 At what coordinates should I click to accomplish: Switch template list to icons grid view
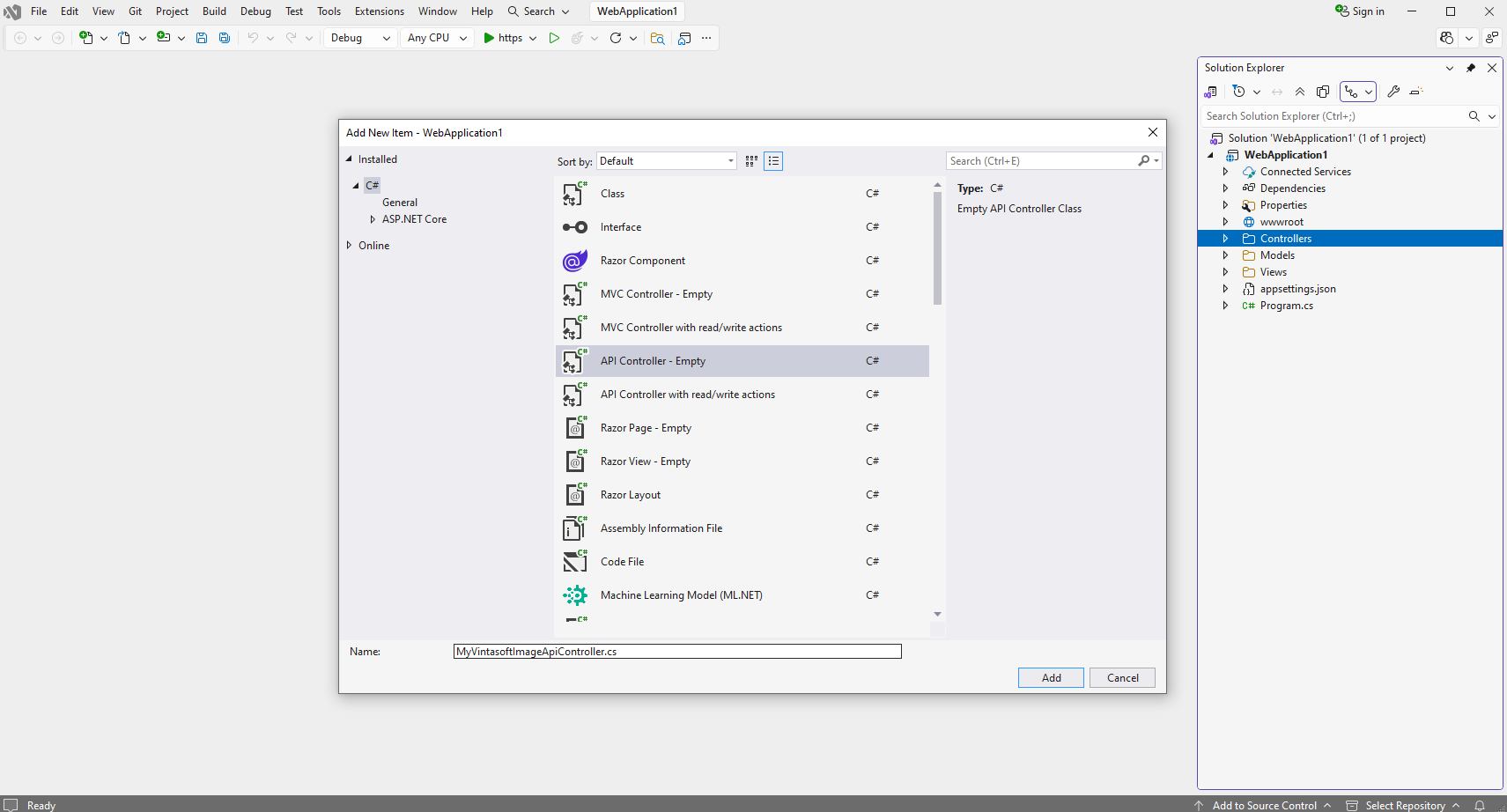tap(751, 161)
